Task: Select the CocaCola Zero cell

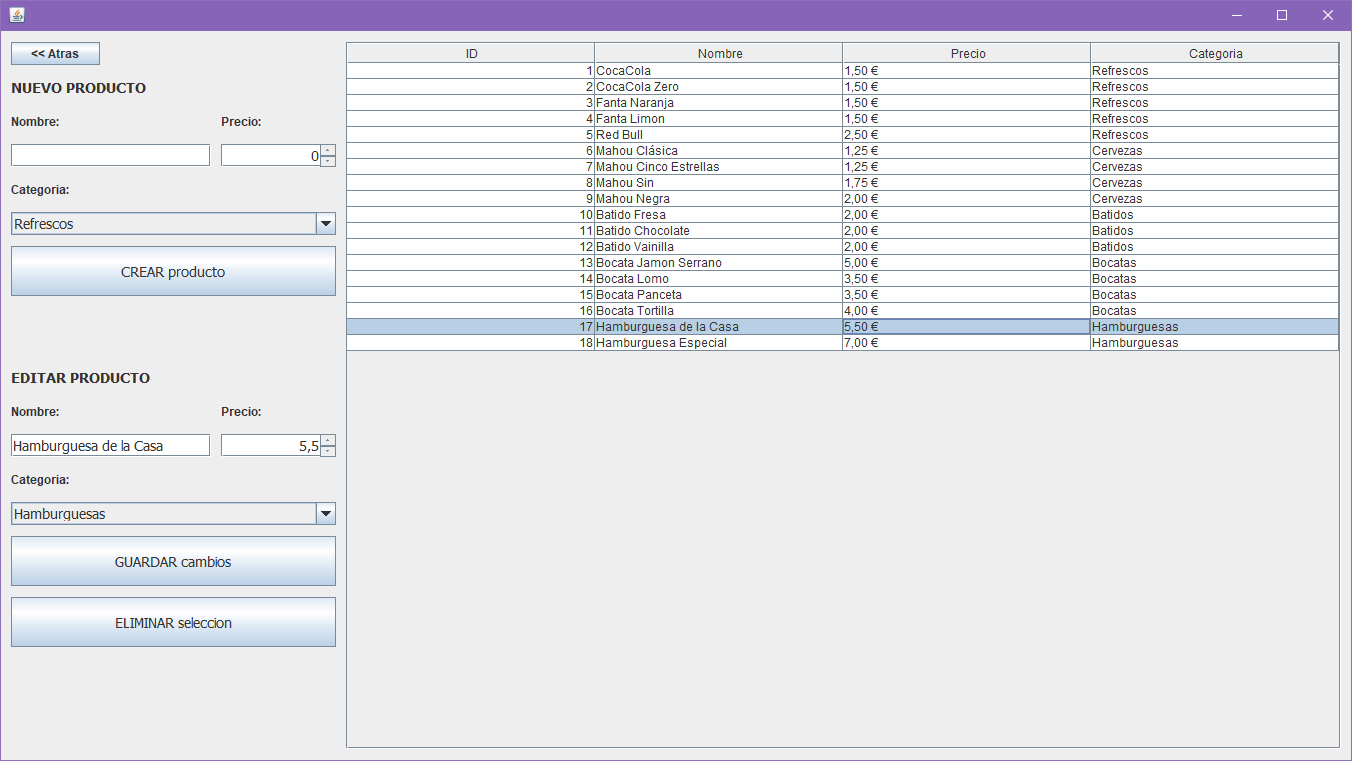Action: pos(719,87)
